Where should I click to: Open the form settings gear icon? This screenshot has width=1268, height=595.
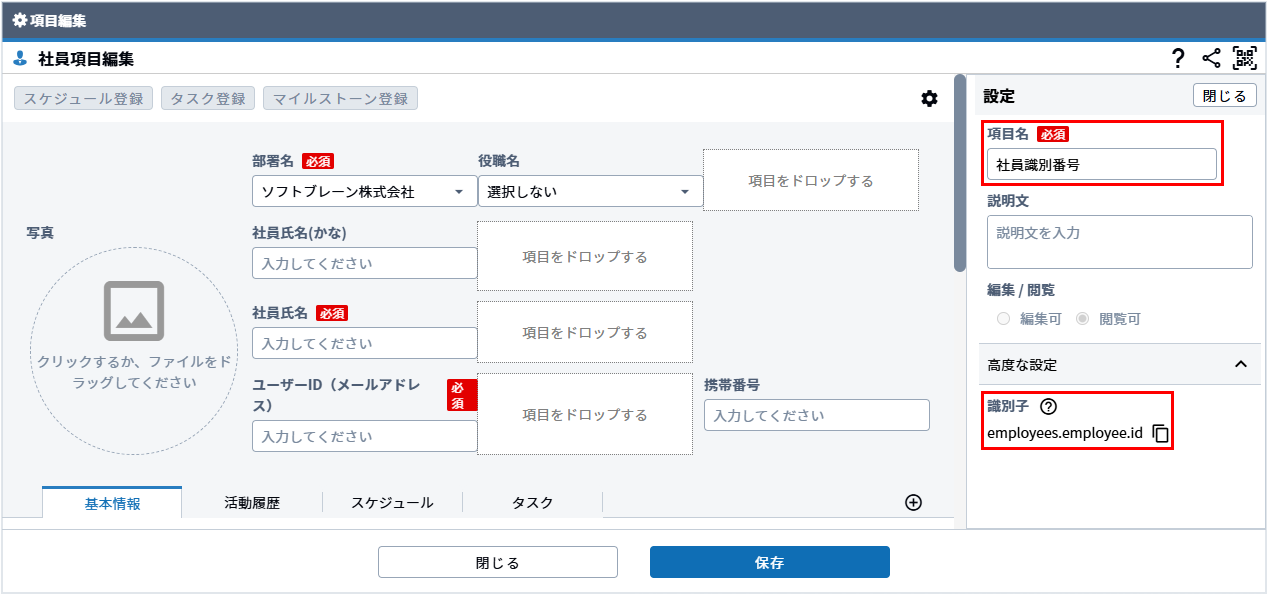929,98
